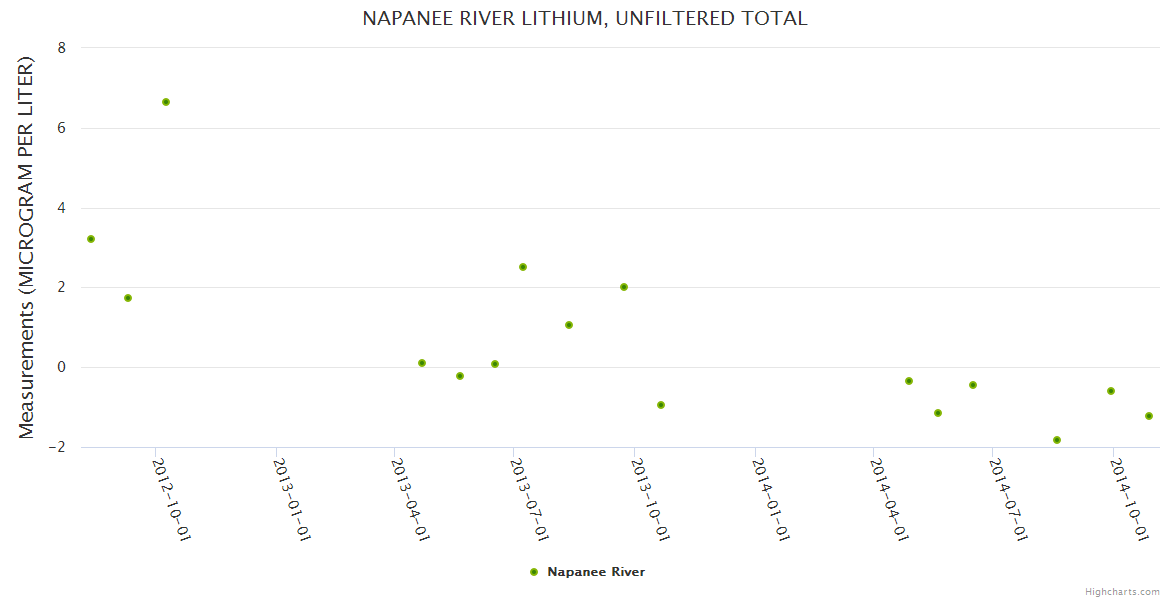Click the rightmost data point on the chart
1170x600 pixels.
(x=1149, y=416)
